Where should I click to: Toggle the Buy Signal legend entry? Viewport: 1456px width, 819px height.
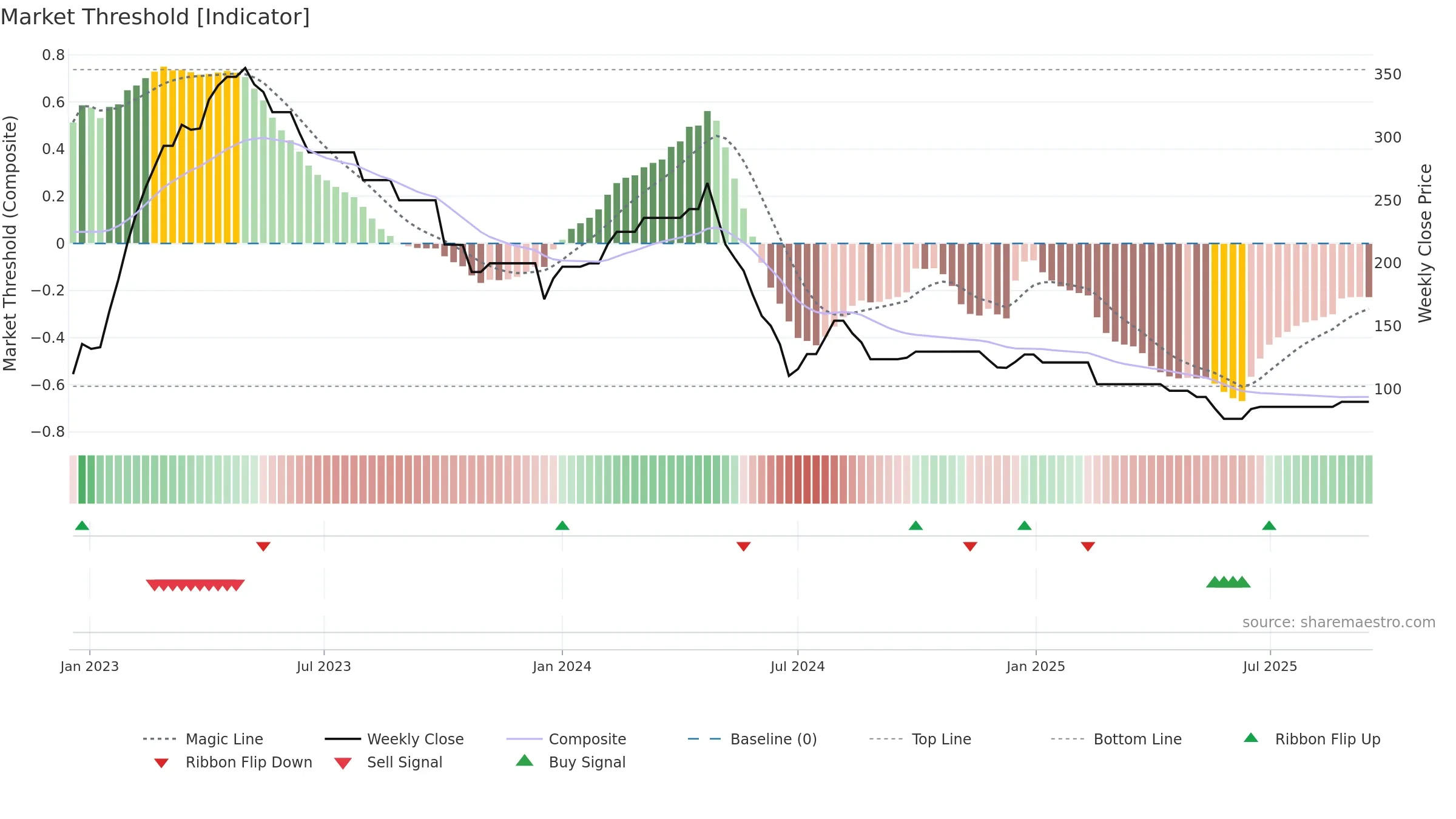pos(570,763)
